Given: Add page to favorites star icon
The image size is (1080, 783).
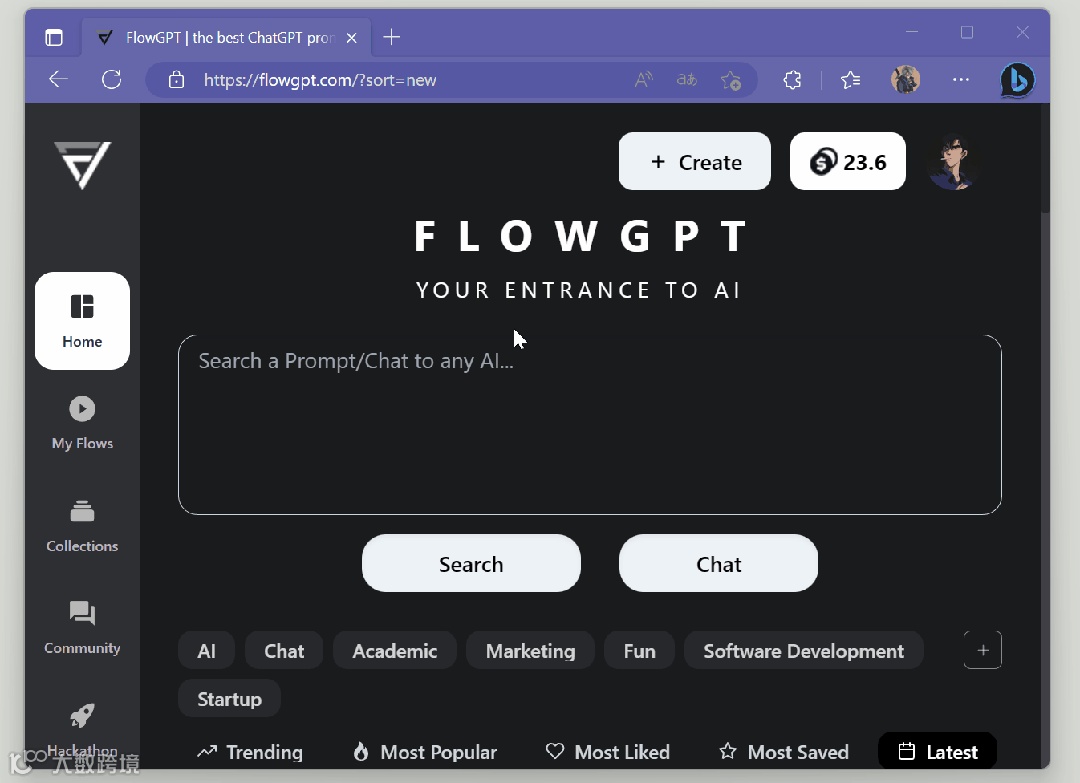Looking at the screenshot, I should coord(731,80).
